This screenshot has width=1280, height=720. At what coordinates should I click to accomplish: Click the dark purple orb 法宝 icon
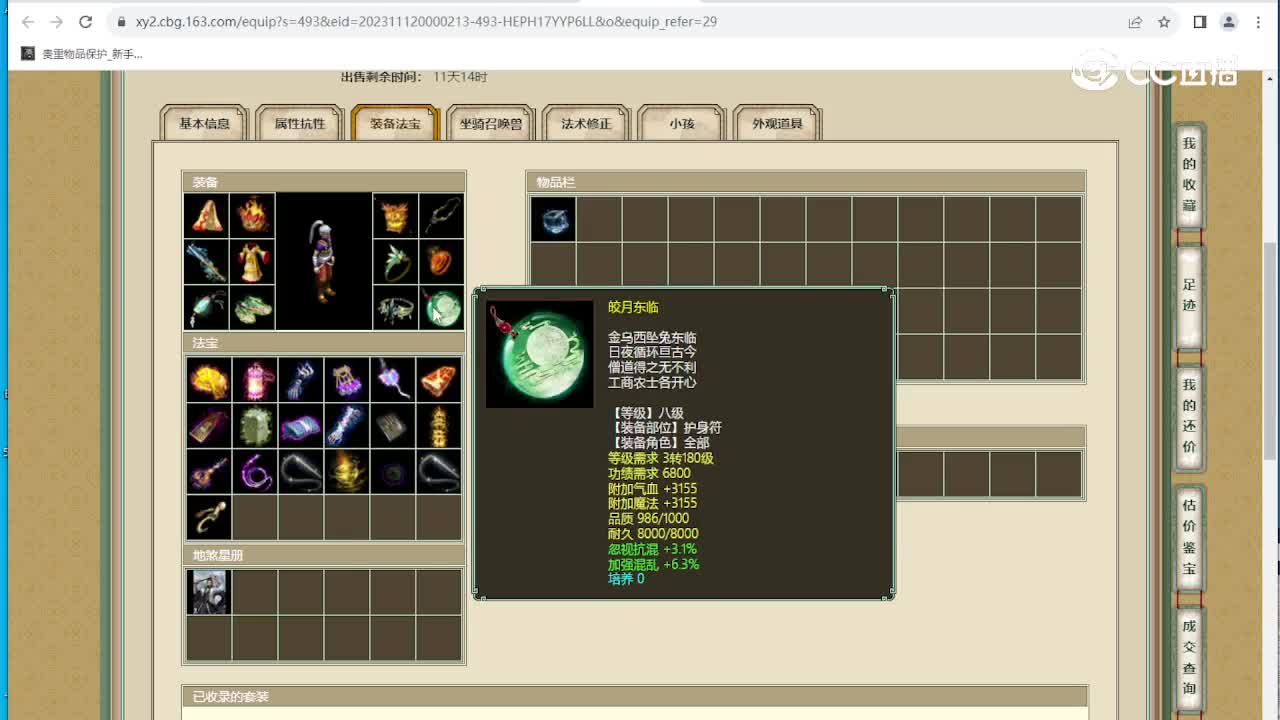click(x=393, y=472)
